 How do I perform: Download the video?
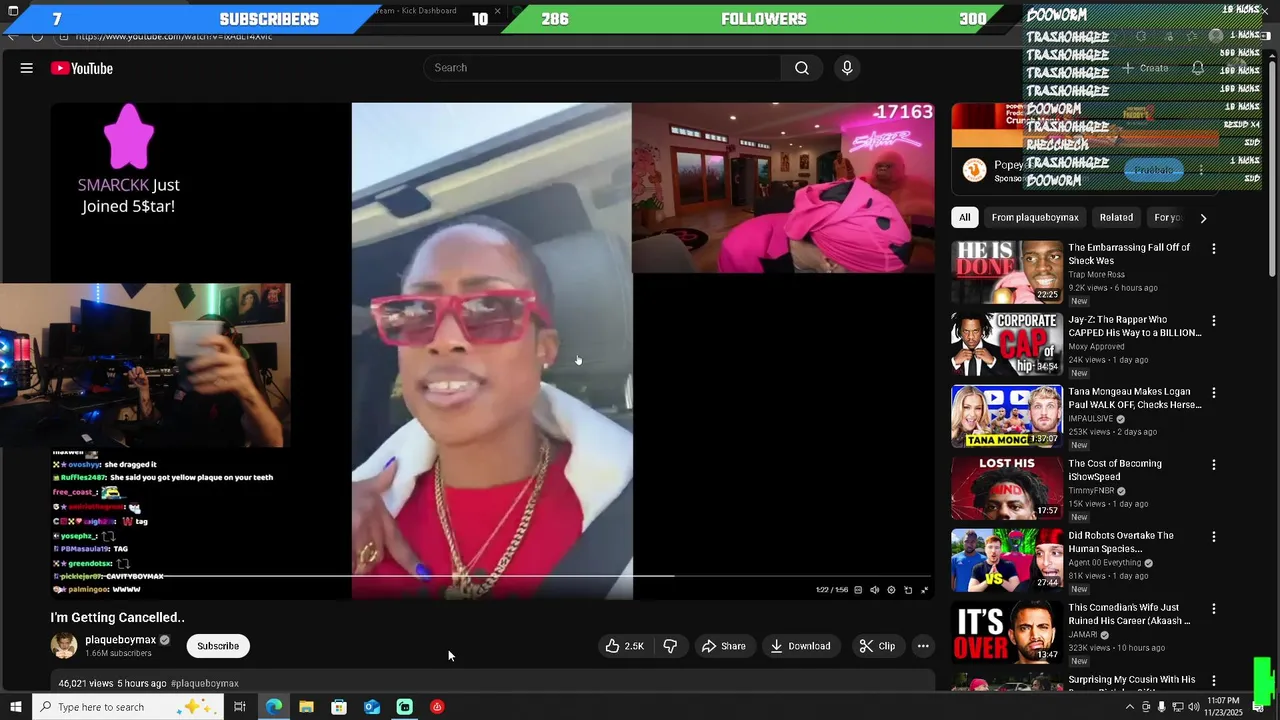coord(800,646)
